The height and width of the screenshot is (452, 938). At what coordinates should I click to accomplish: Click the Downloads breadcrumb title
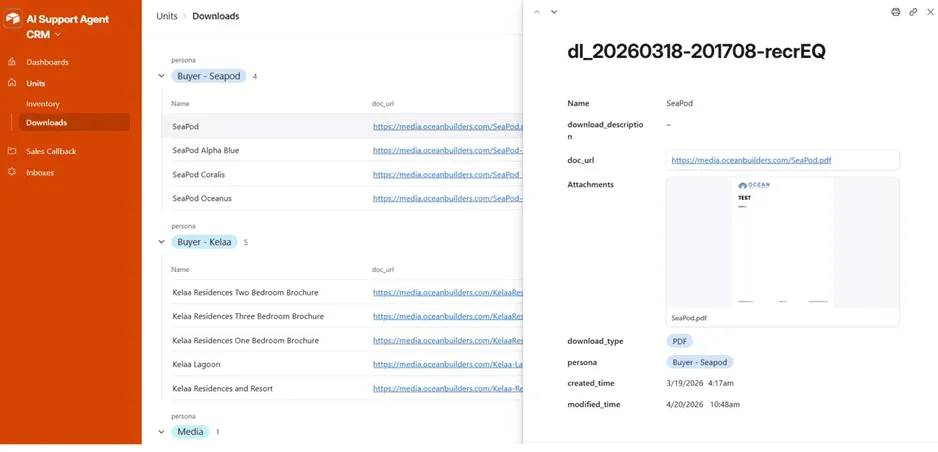(216, 16)
